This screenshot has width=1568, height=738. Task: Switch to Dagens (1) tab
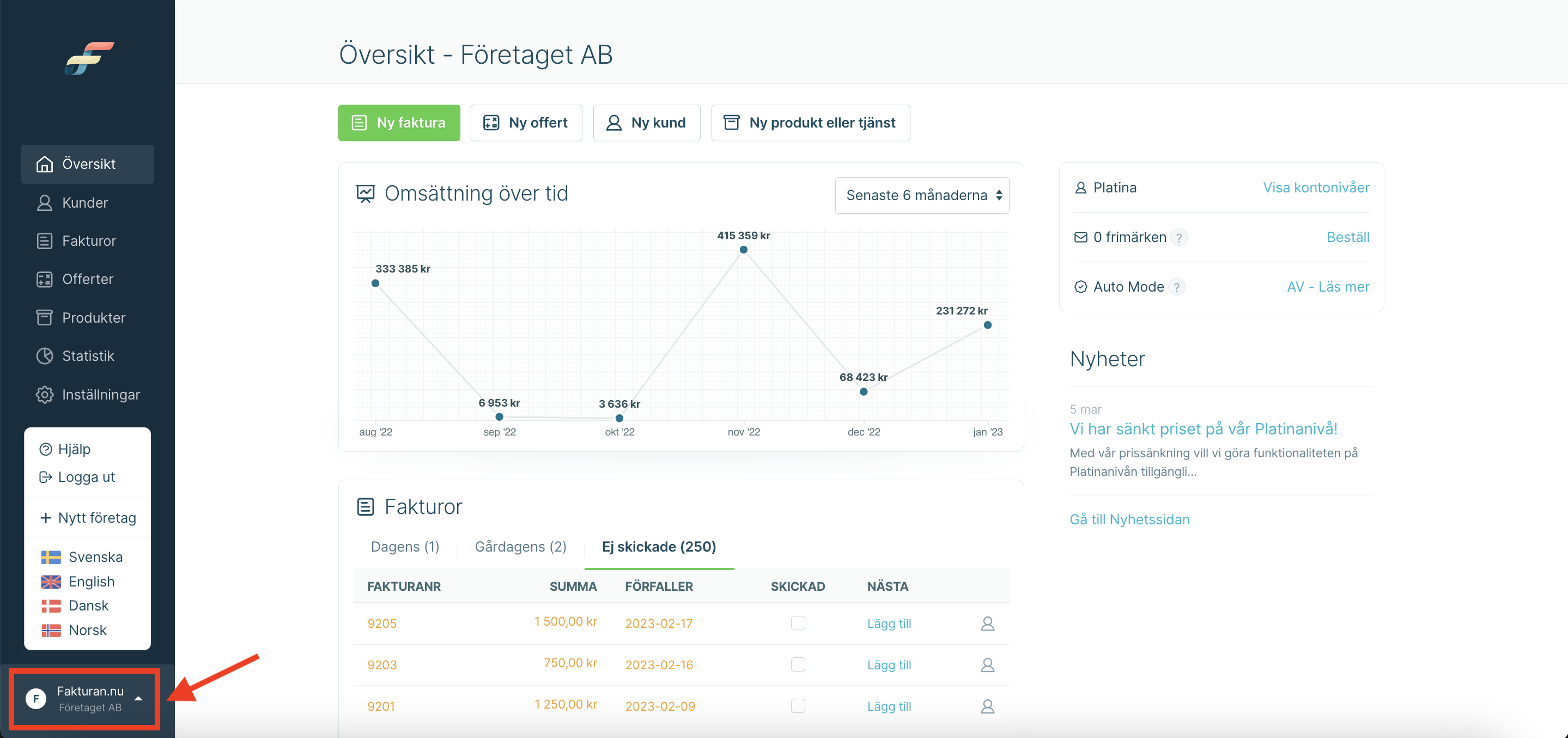pos(405,546)
